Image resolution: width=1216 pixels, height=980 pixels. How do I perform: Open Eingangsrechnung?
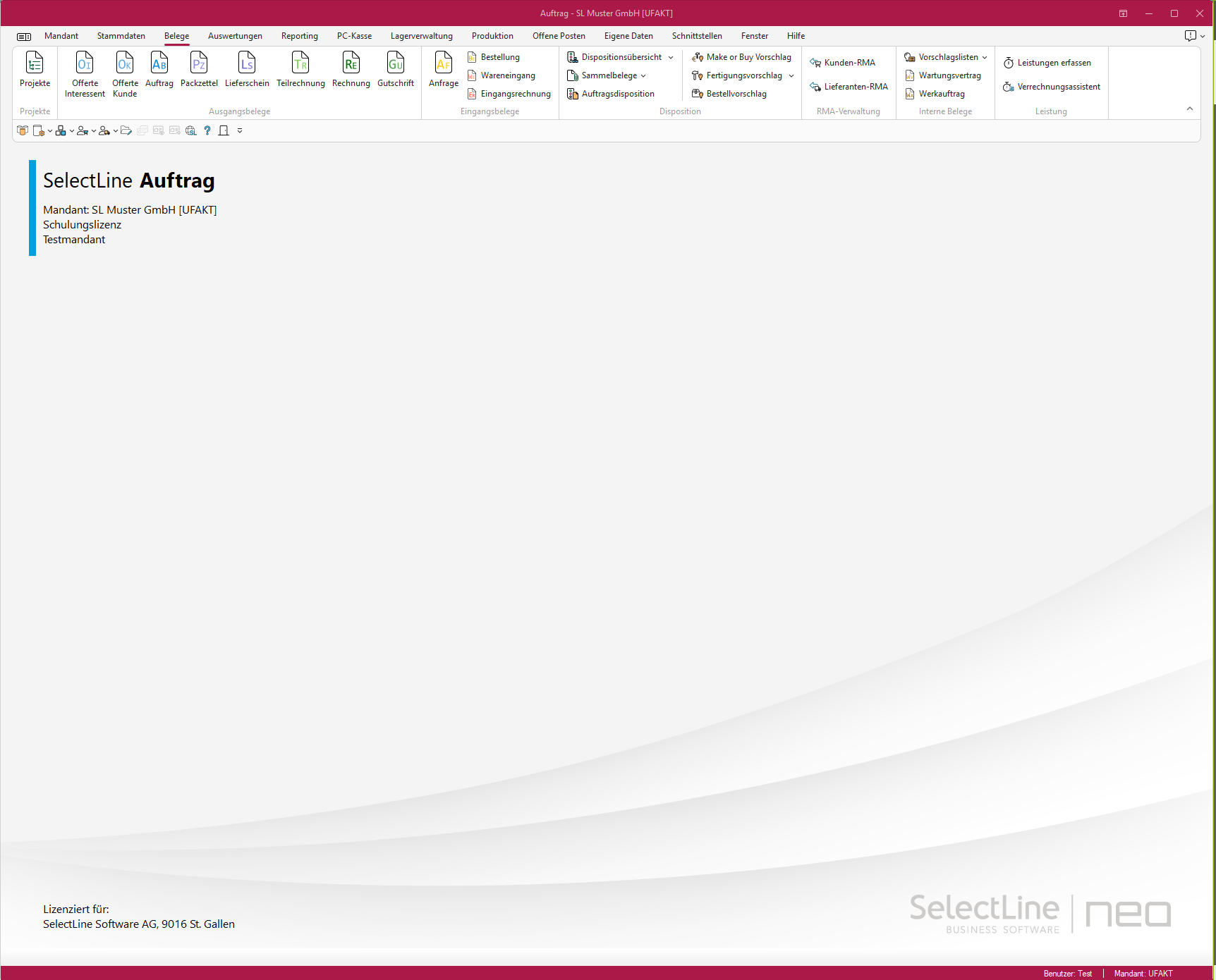coord(509,94)
